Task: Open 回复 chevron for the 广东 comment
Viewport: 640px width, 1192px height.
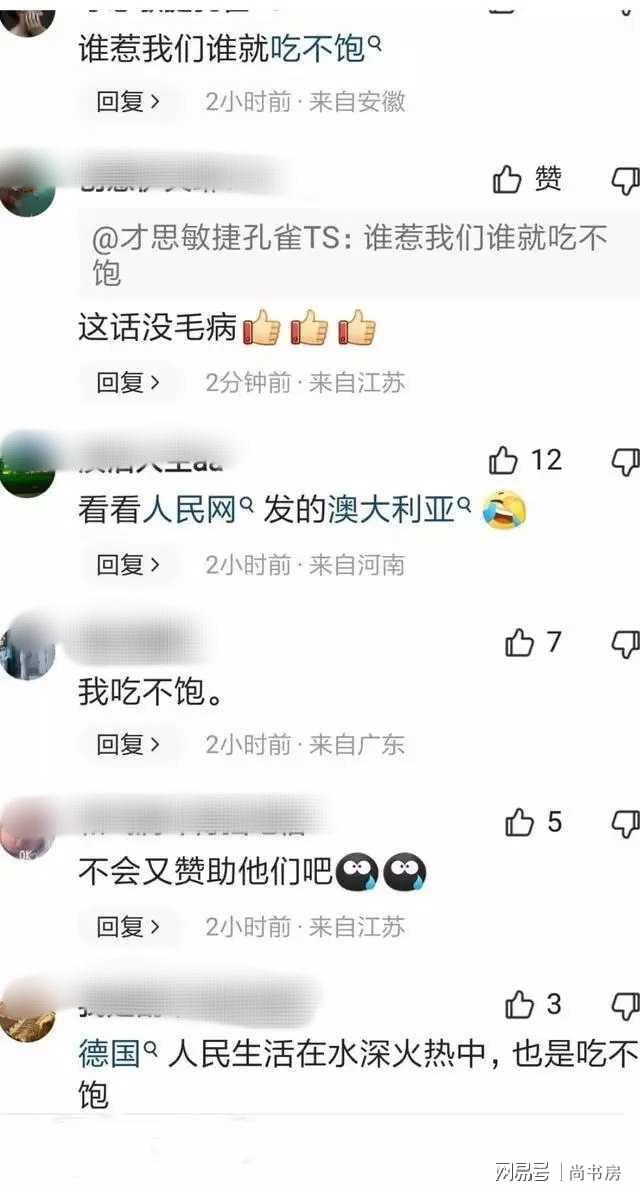Action: point(128,744)
